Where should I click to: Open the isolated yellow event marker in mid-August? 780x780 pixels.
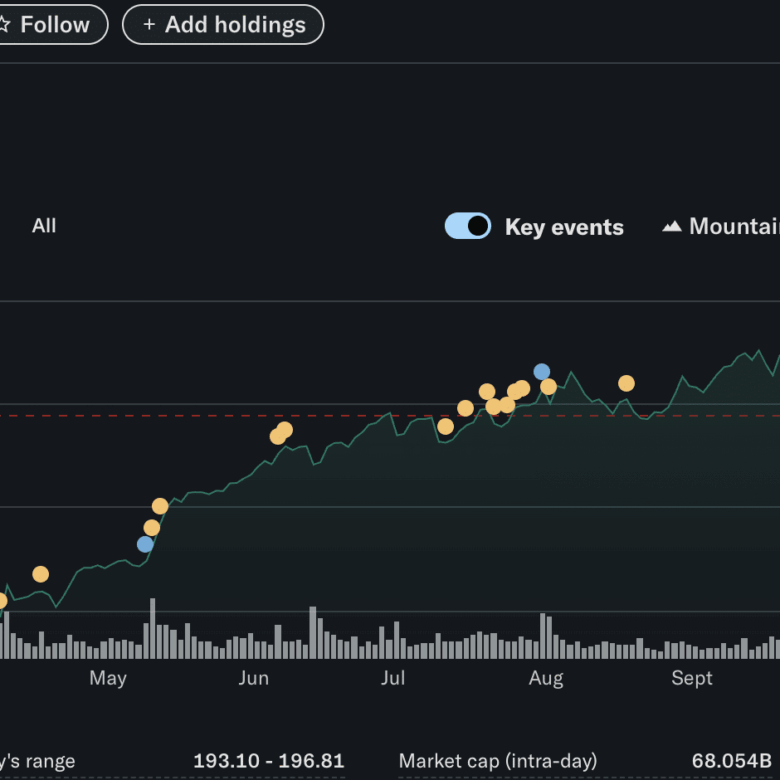(x=626, y=383)
